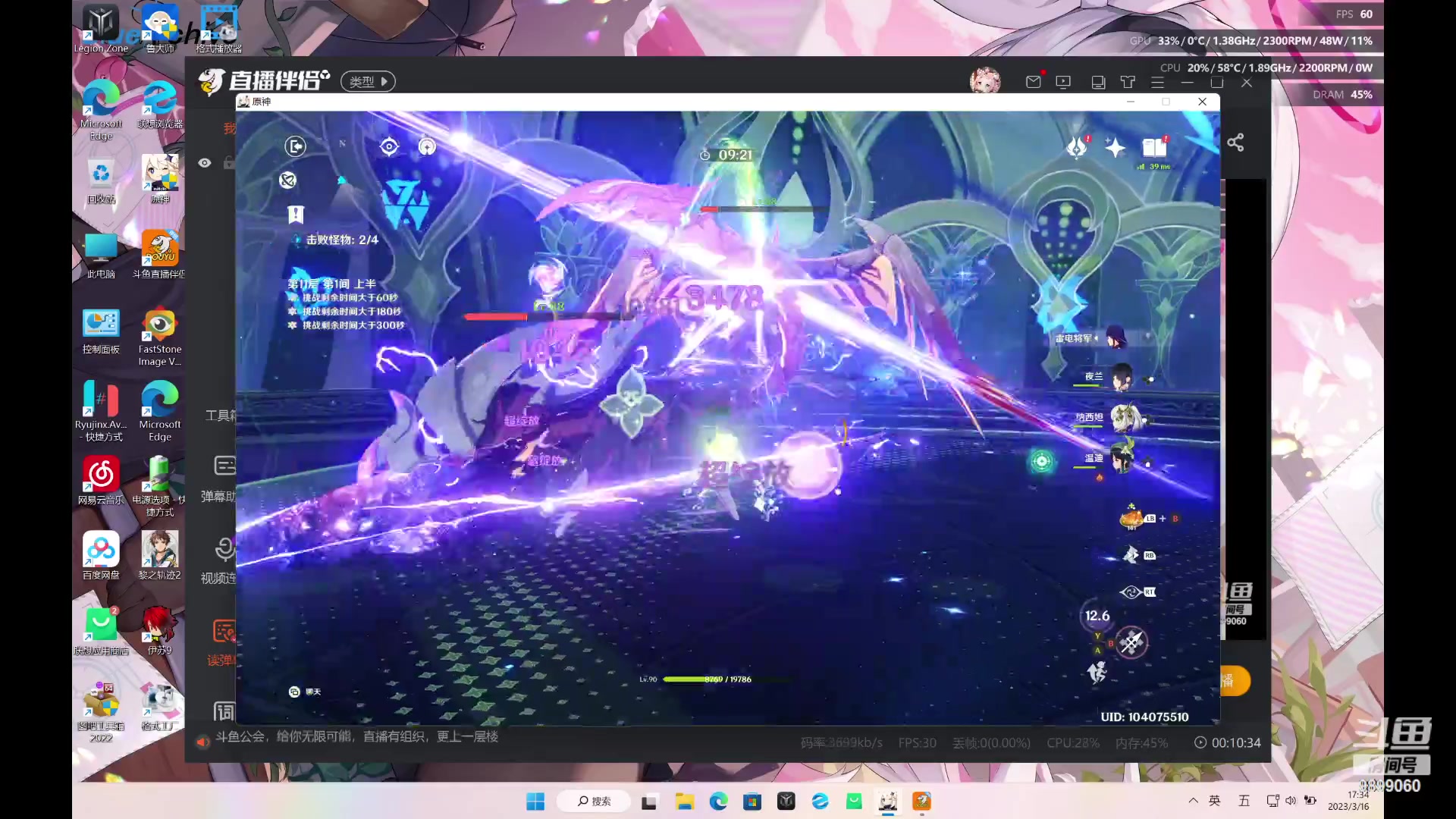Open the handbook book icon in game

click(x=1154, y=147)
